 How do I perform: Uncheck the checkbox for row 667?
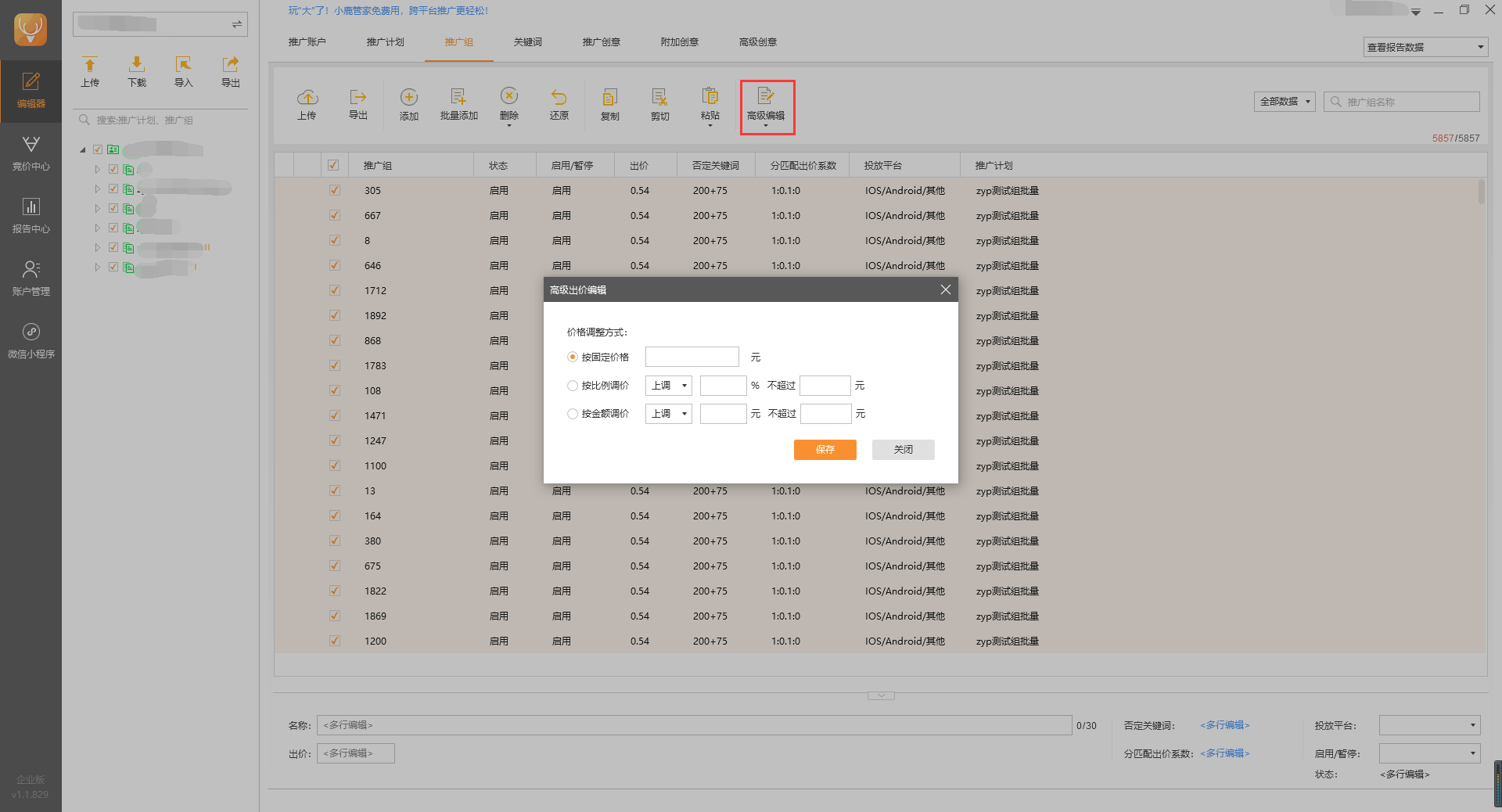[x=335, y=215]
